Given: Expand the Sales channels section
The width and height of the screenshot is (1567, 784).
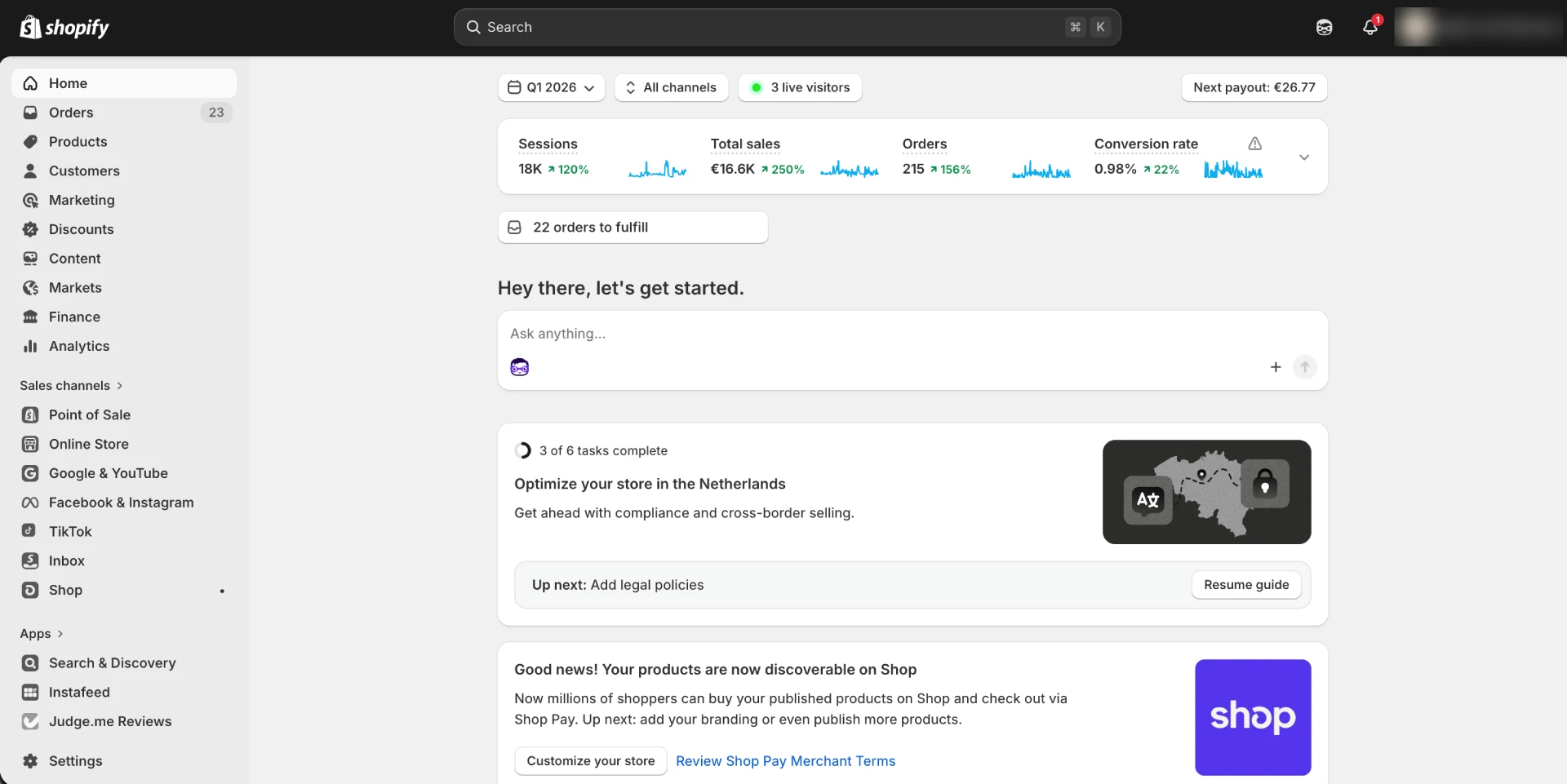Looking at the screenshot, I should point(71,386).
